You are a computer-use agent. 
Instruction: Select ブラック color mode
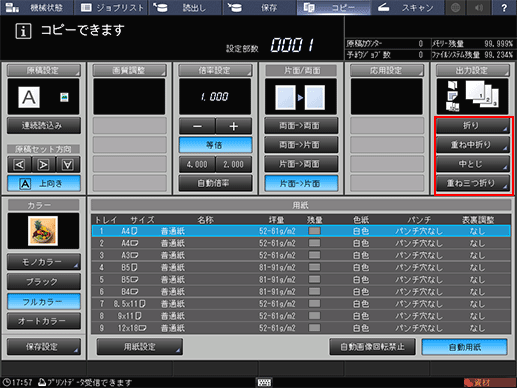[44, 282]
